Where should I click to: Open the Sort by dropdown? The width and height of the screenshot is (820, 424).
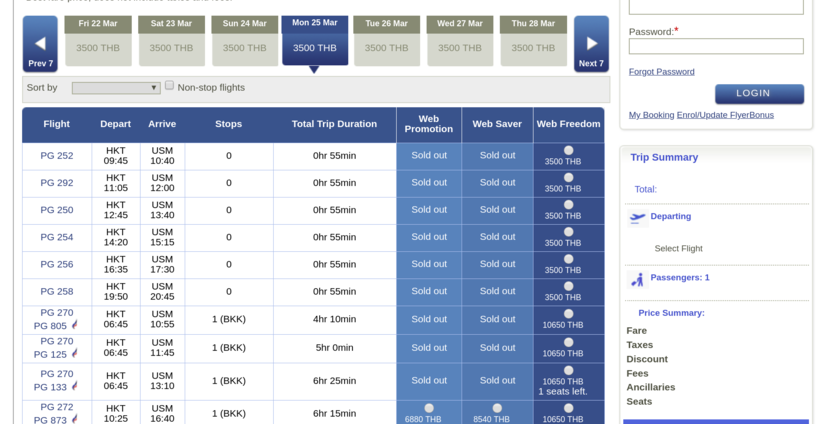click(x=116, y=88)
